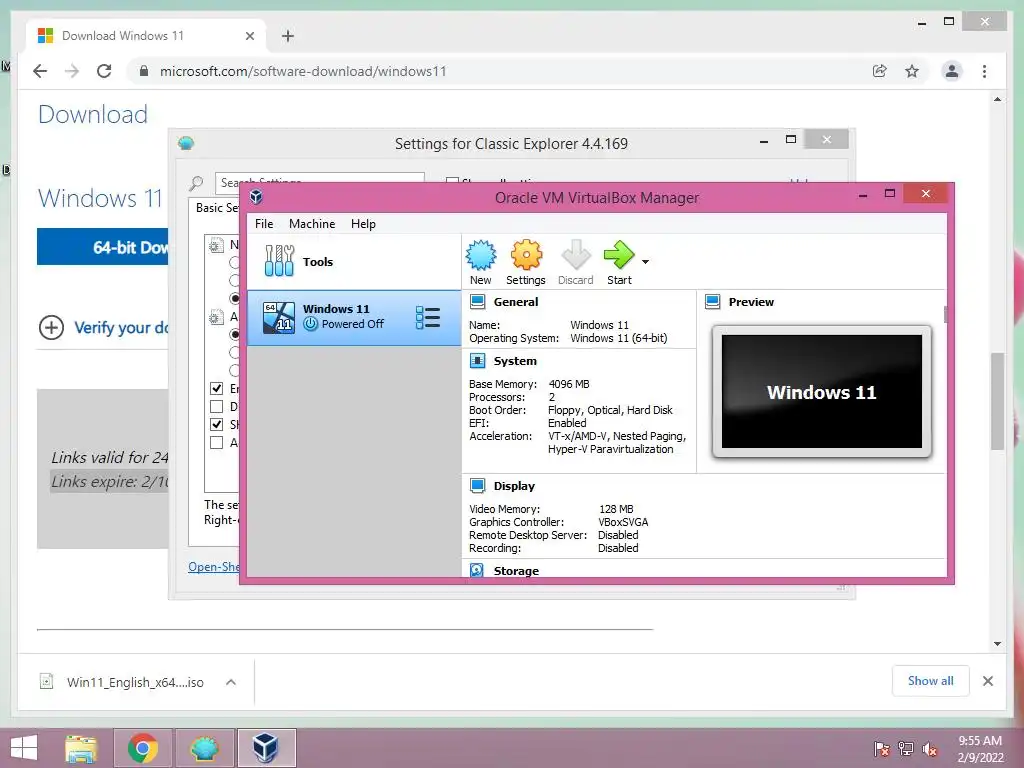This screenshot has height=768, width=1024.
Task: Click the Classic Explorer shell title icon
Action: point(186,143)
